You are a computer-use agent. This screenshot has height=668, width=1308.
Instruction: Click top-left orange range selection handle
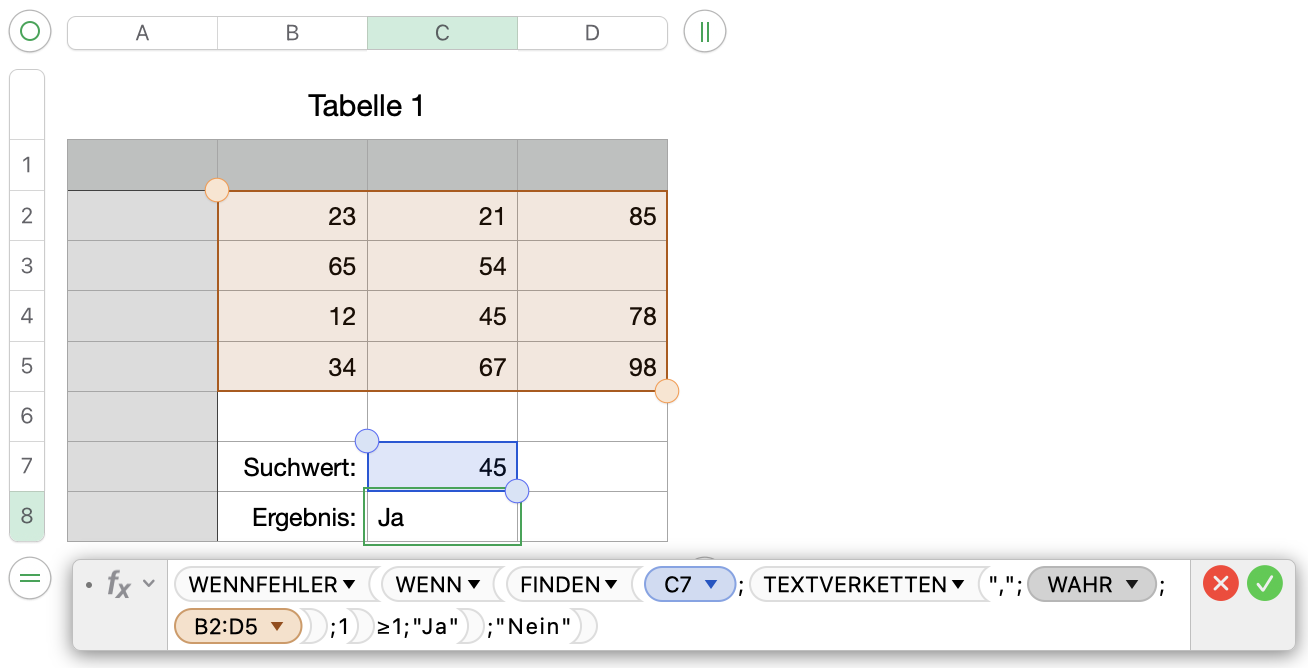click(x=217, y=190)
